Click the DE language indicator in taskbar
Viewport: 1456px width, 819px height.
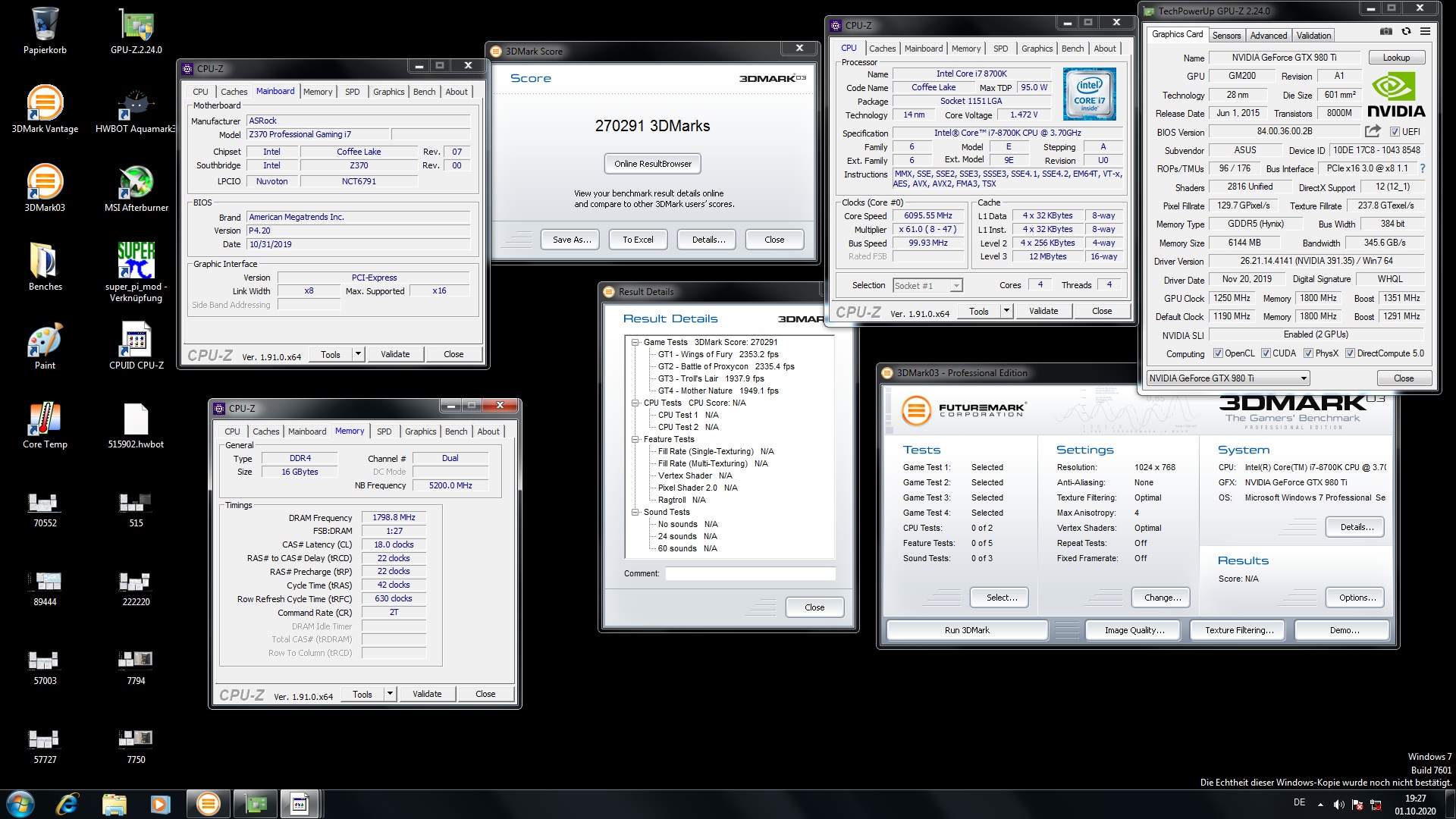click(1299, 802)
